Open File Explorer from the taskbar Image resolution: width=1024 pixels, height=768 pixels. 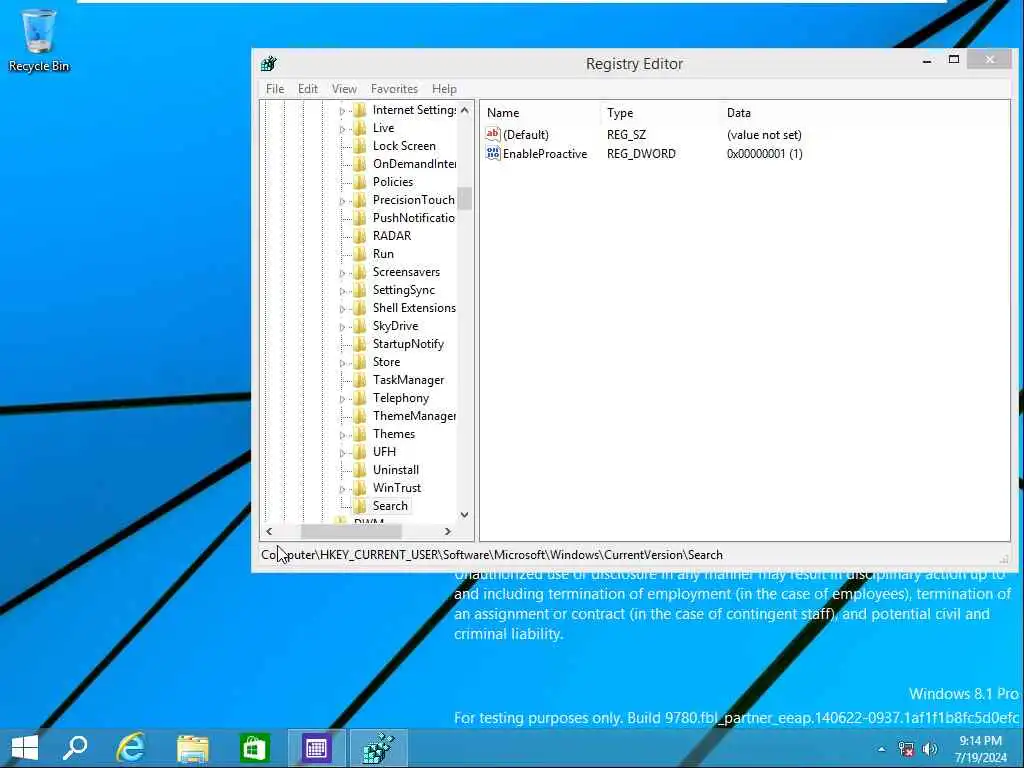[193, 748]
